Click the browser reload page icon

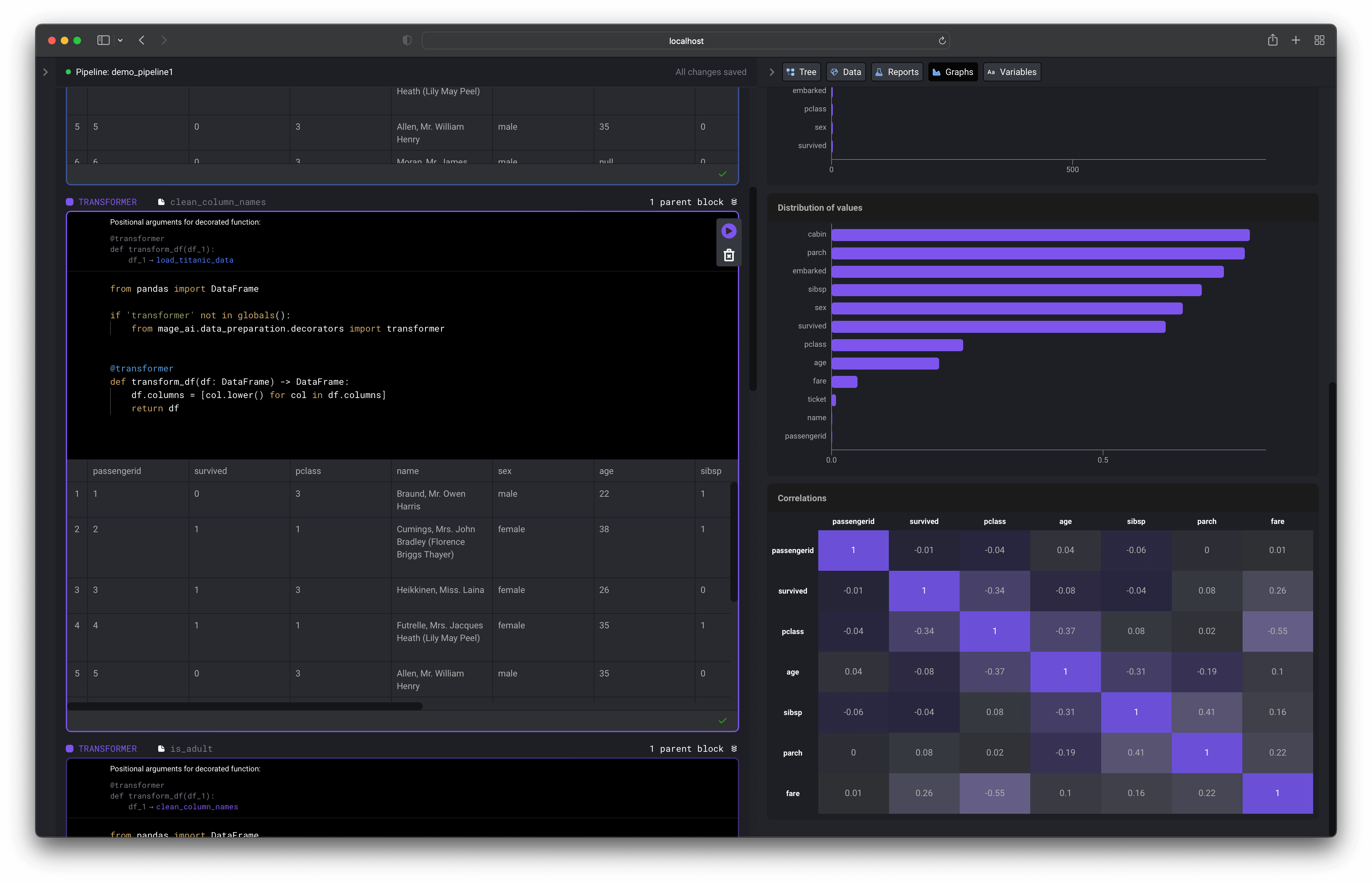point(942,41)
